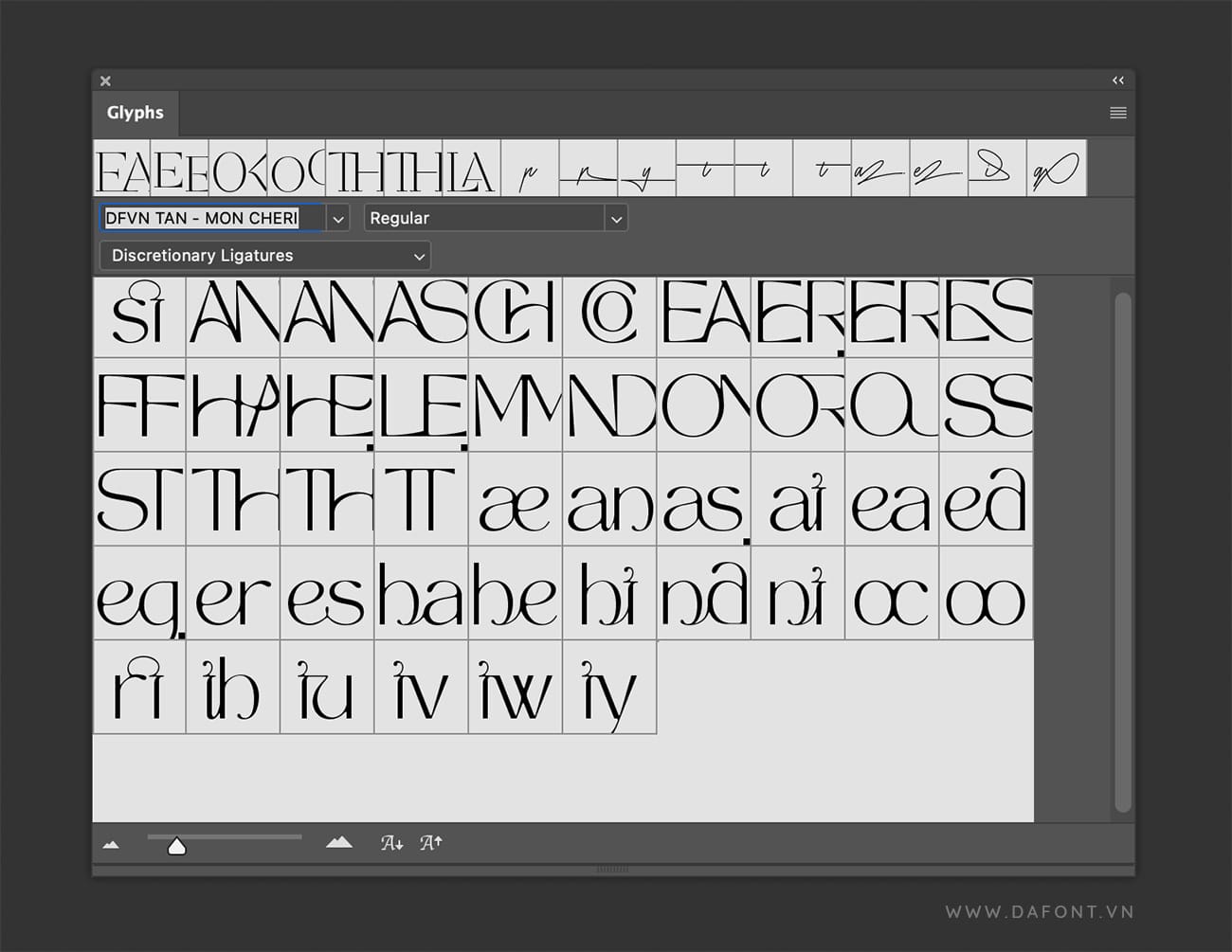Collapse the Glyphs panel to icons

1118,81
